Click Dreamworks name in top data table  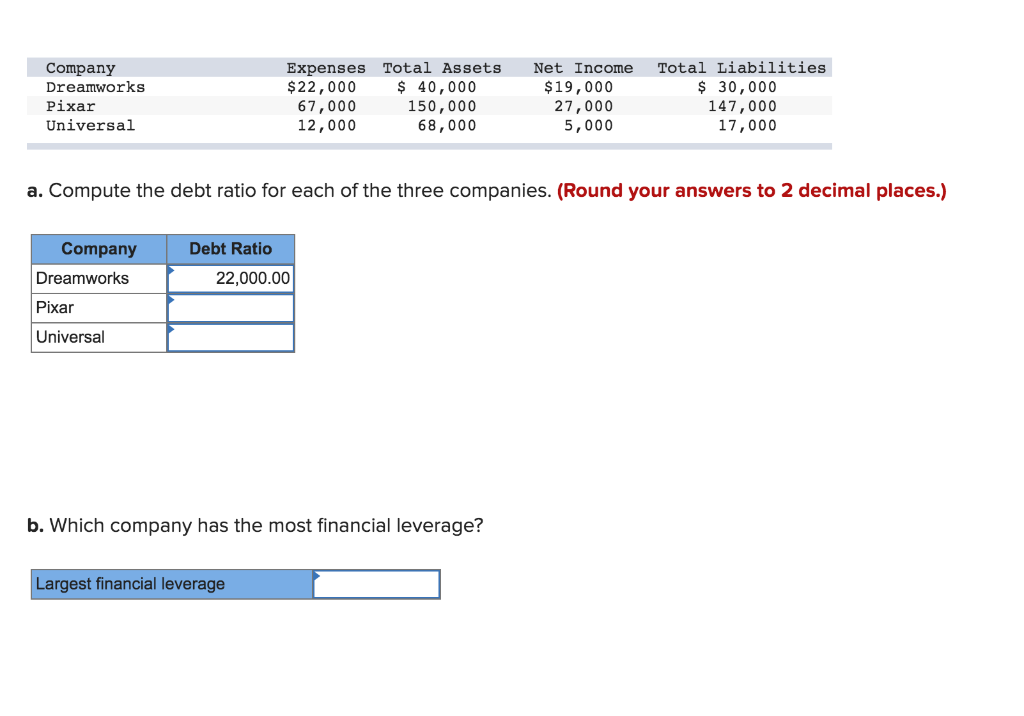pyautogui.click(x=95, y=87)
